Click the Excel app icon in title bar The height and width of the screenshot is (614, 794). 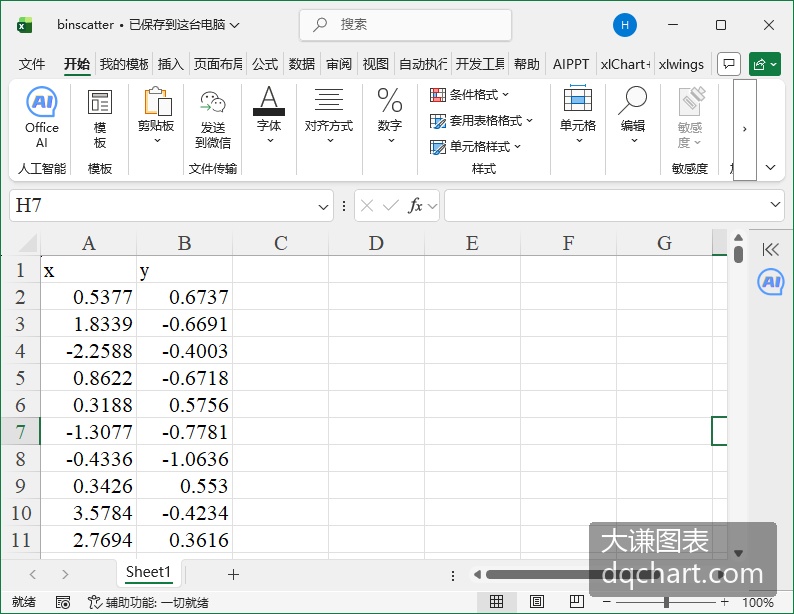pos(24,25)
